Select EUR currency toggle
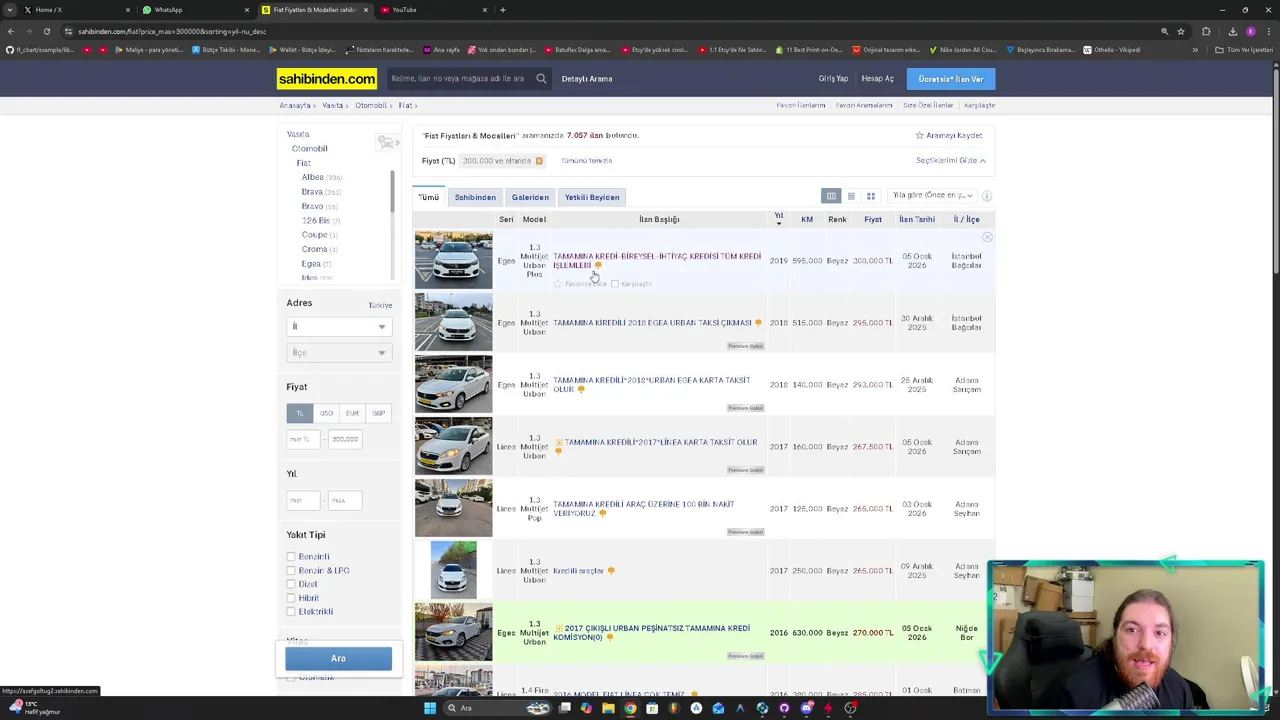Screen dimensions: 1280x720 pyautogui.click(x=352, y=413)
